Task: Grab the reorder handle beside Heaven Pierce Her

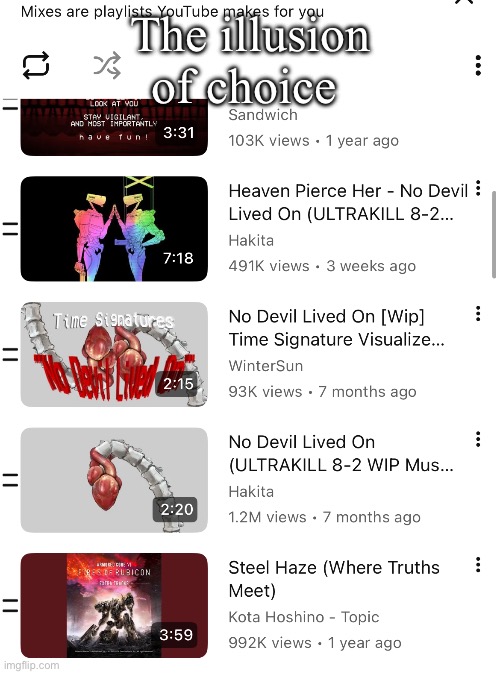Action: click(10, 229)
